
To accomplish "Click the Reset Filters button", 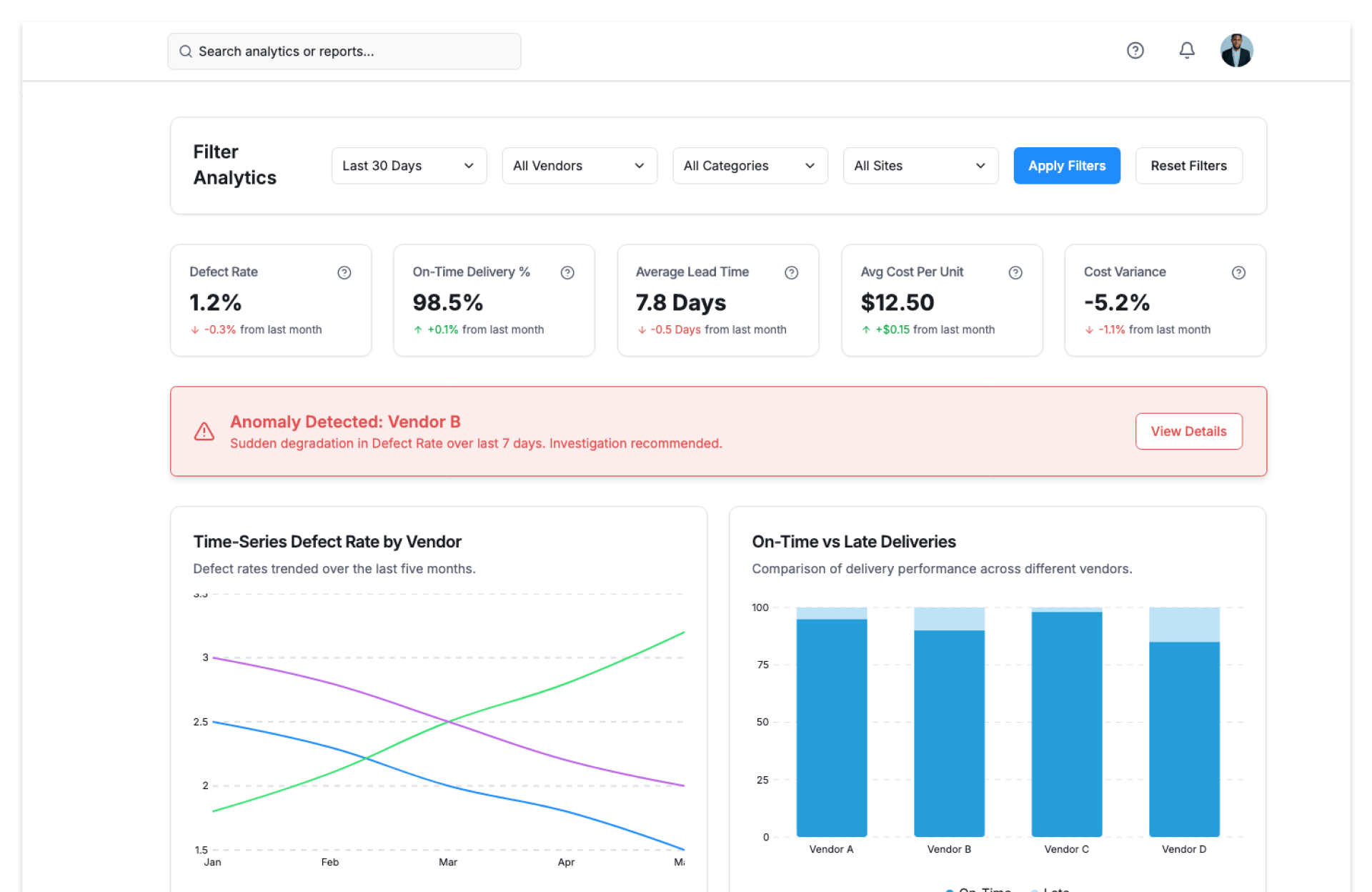I will click(x=1188, y=166).
